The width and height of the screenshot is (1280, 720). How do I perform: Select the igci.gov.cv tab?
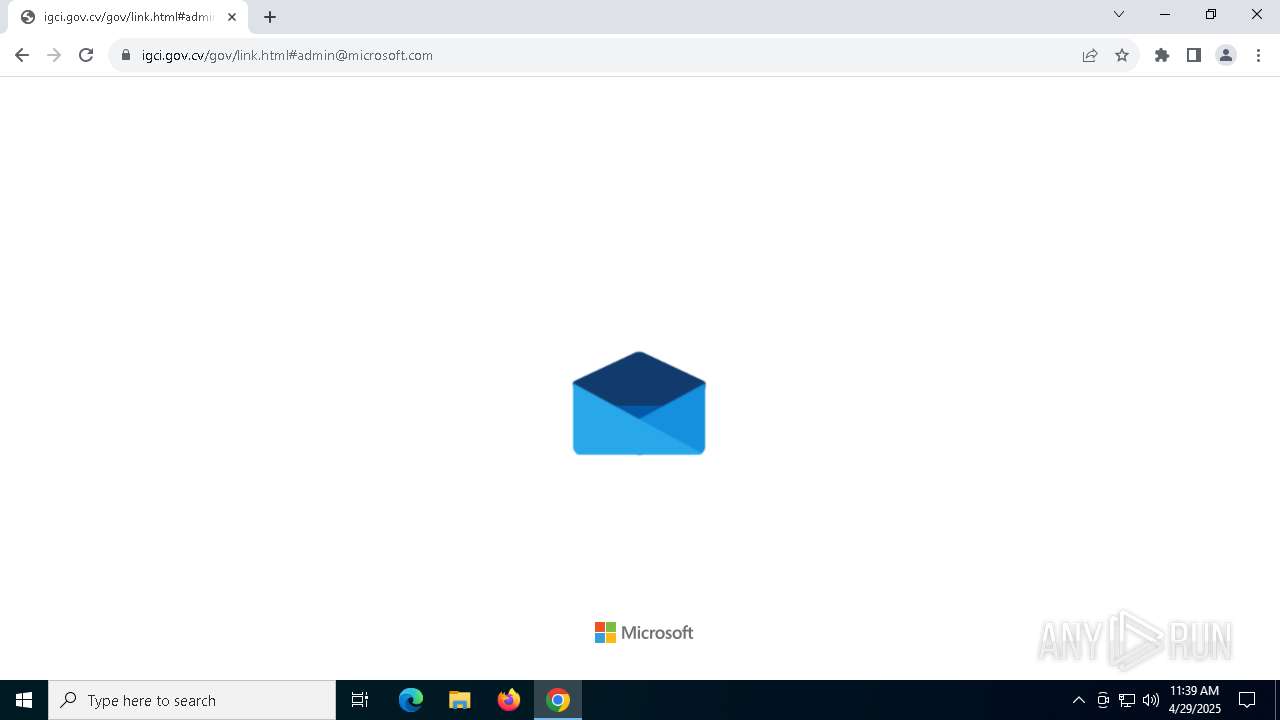pyautogui.click(x=128, y=17)
